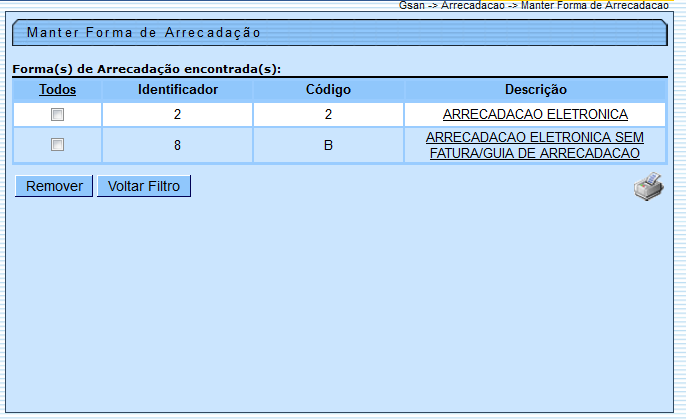The width and height of the screenshot is (686, 420).
Task: Click the printer icon to print results
Action: click(x=649, y=186)
